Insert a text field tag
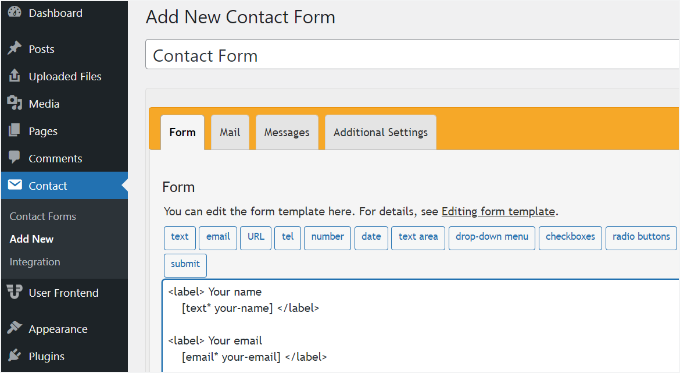Viewport: 680px width, 373px height. click(180, 237)
